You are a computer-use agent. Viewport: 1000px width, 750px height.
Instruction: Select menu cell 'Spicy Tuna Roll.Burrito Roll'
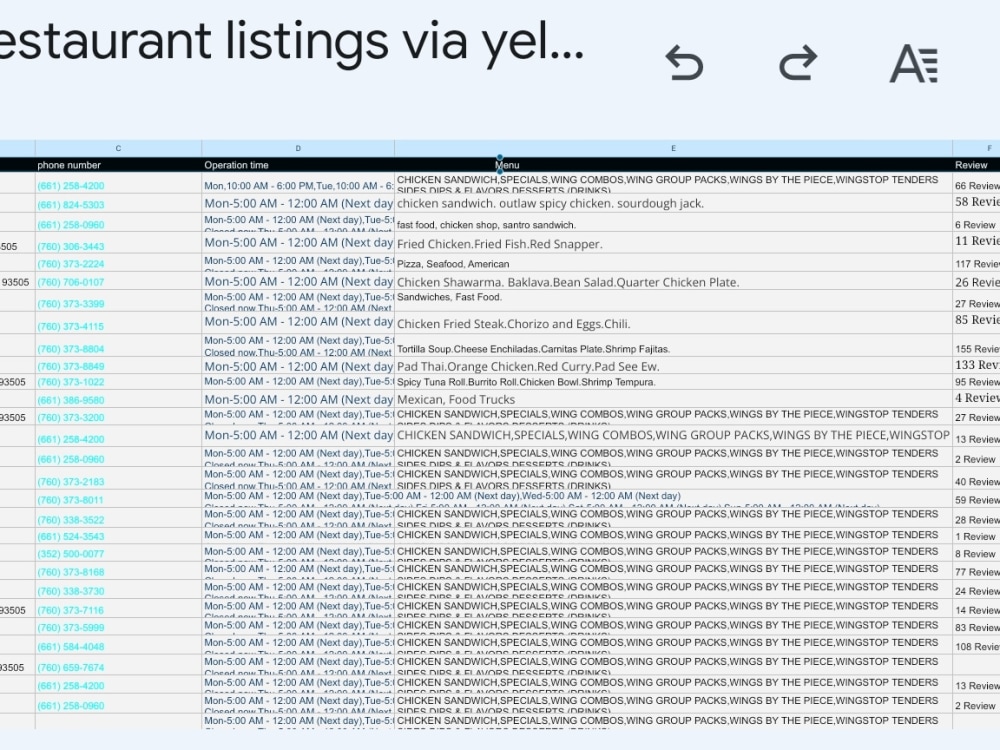click(x=673, y=382)
